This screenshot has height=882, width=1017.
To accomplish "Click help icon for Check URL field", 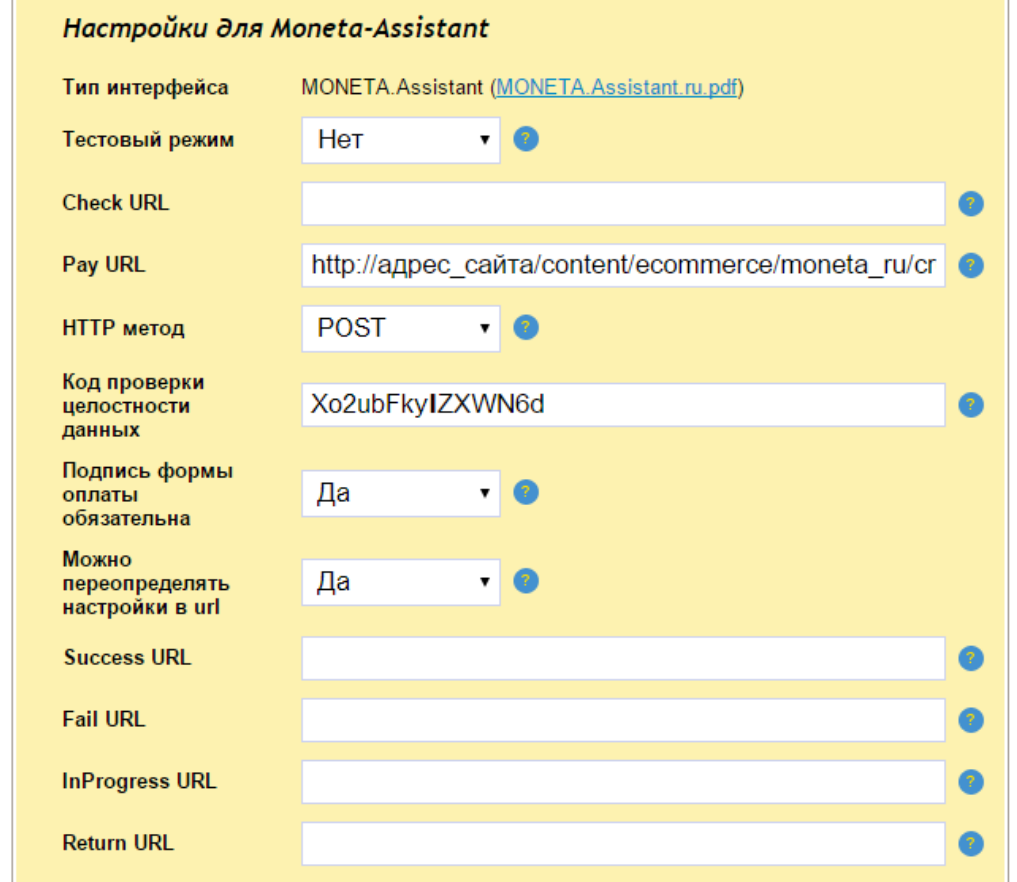I will (970, 204).
